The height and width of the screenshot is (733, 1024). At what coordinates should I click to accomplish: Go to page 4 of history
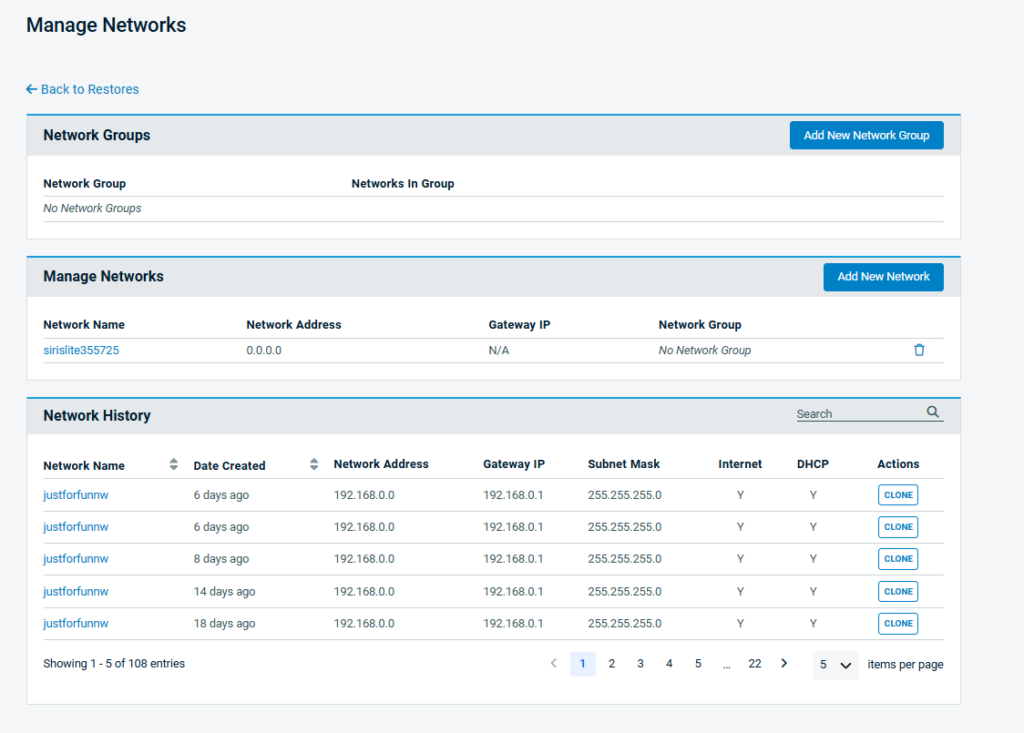(669, 664)
